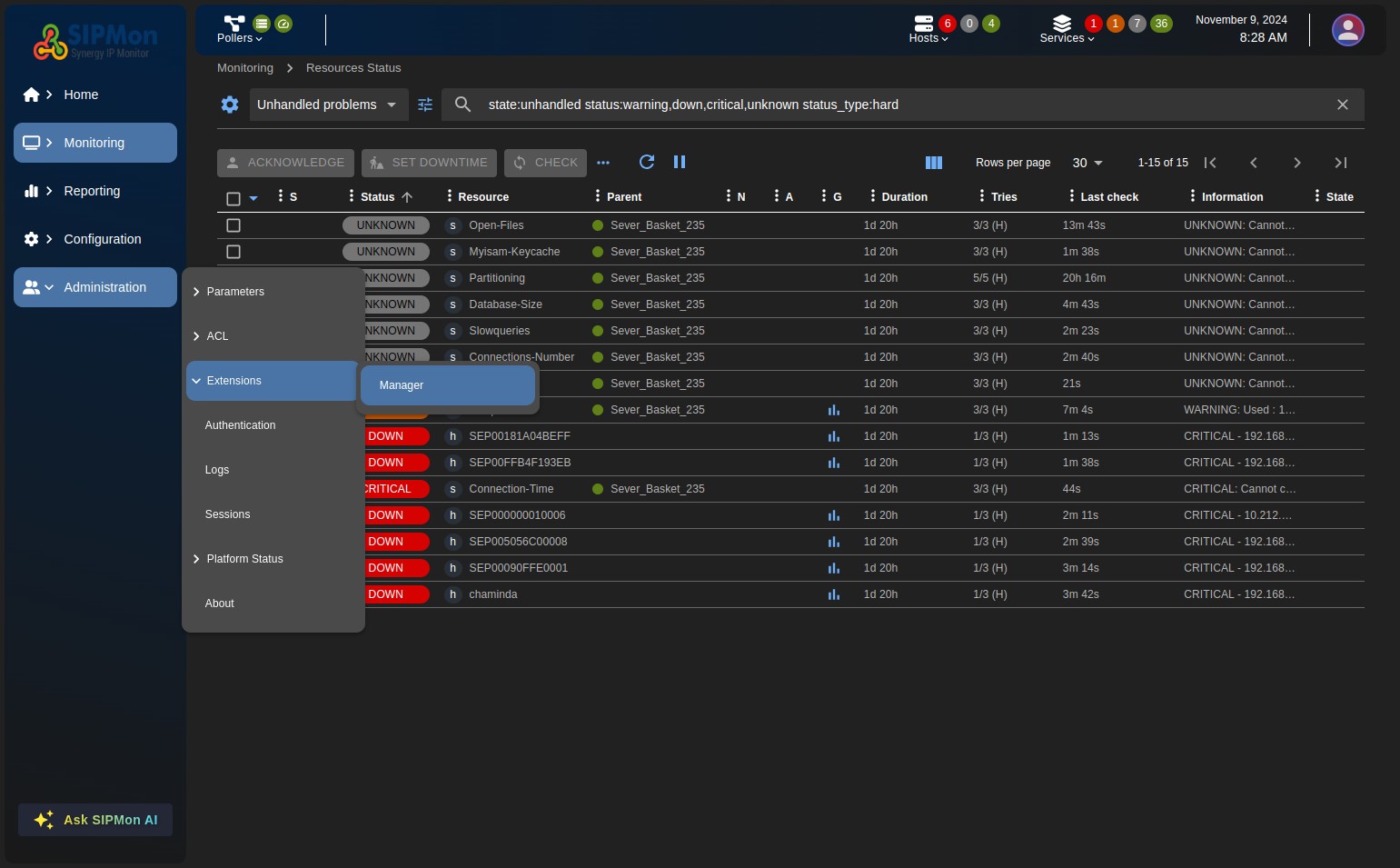1400x868 pixels.
Task: Tick the checkbox for Myisam-Keycache row
Action: [x=233, y=252]
